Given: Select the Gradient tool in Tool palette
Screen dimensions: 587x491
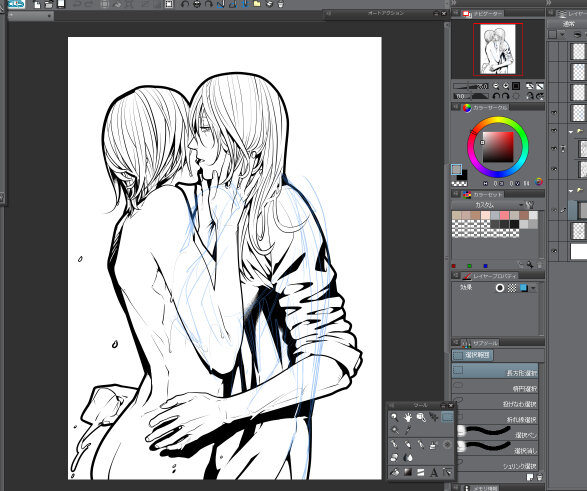Looking at the screenshot, I should coord(408,472).
